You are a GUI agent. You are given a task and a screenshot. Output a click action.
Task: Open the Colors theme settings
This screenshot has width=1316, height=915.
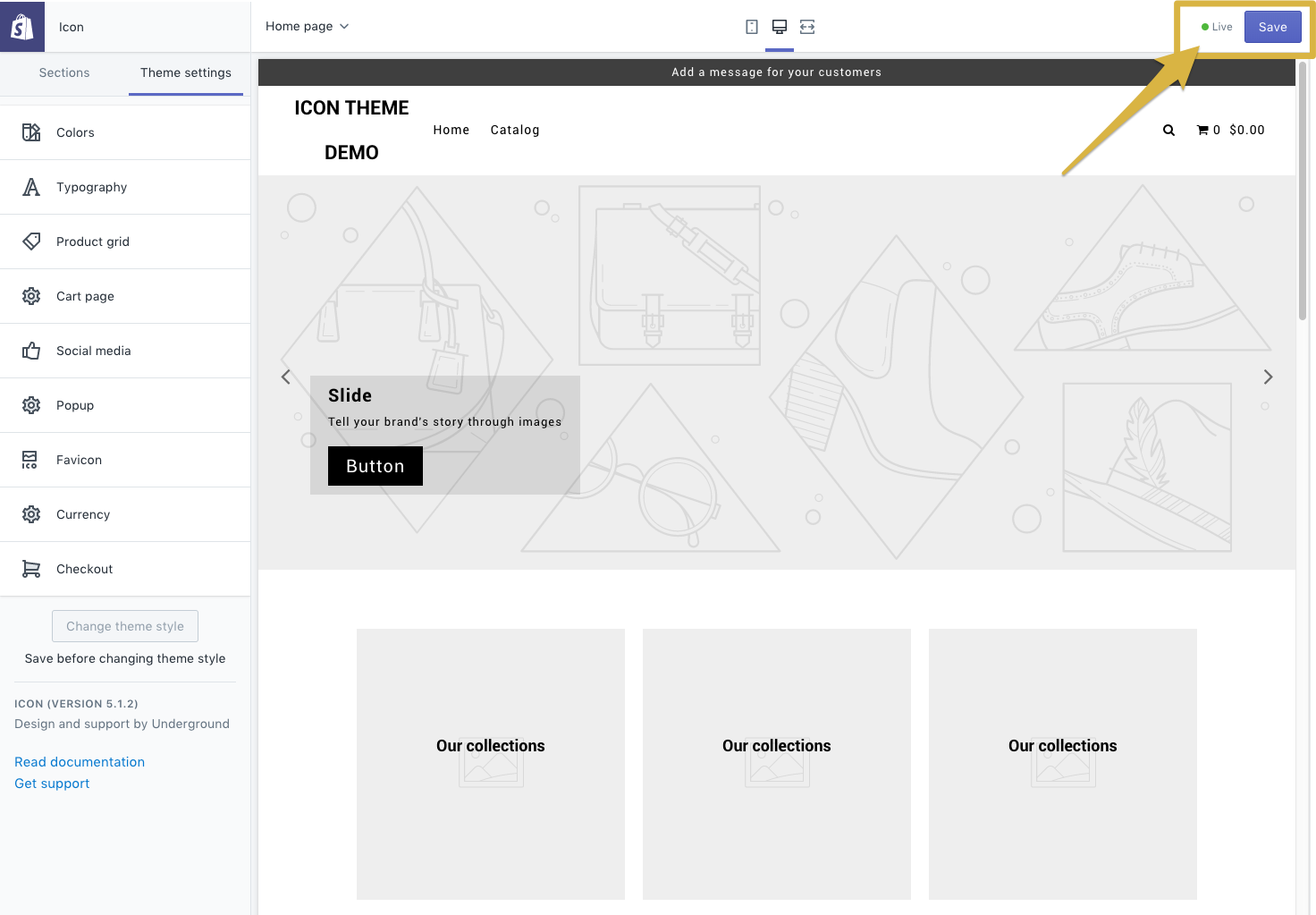pos(75,131)
